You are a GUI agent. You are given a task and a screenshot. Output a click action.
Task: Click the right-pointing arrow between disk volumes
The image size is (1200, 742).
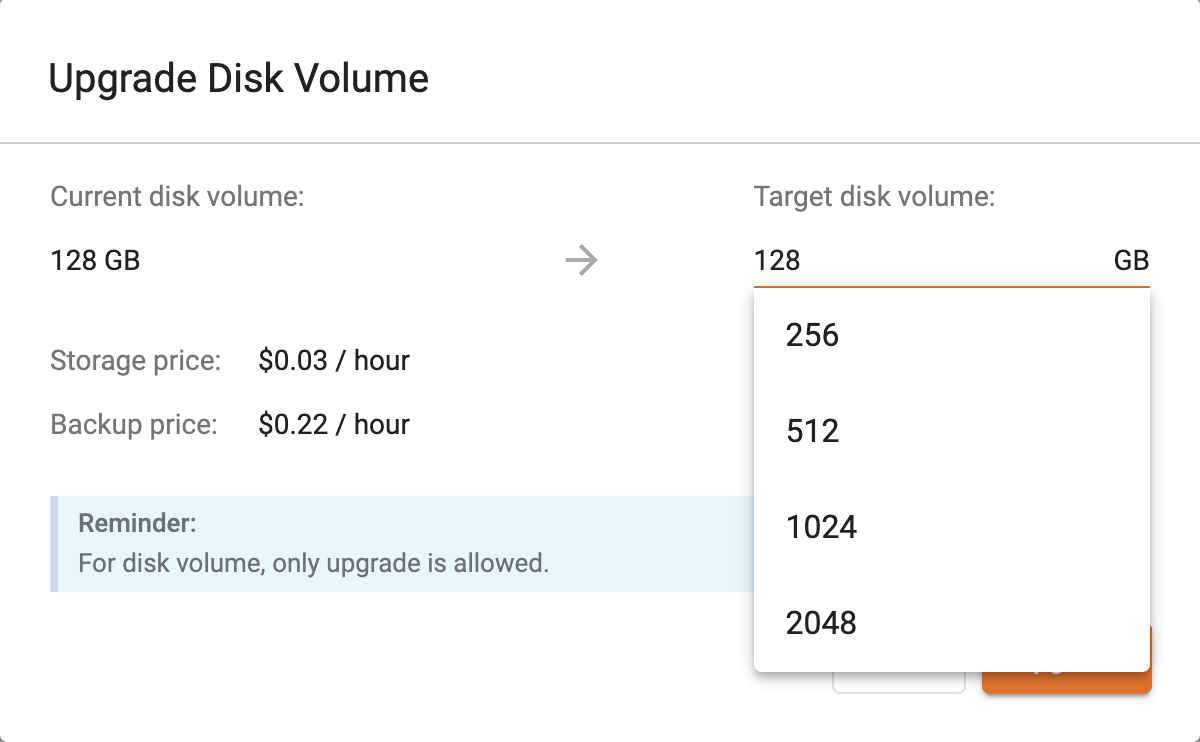[x=581, y=261]
